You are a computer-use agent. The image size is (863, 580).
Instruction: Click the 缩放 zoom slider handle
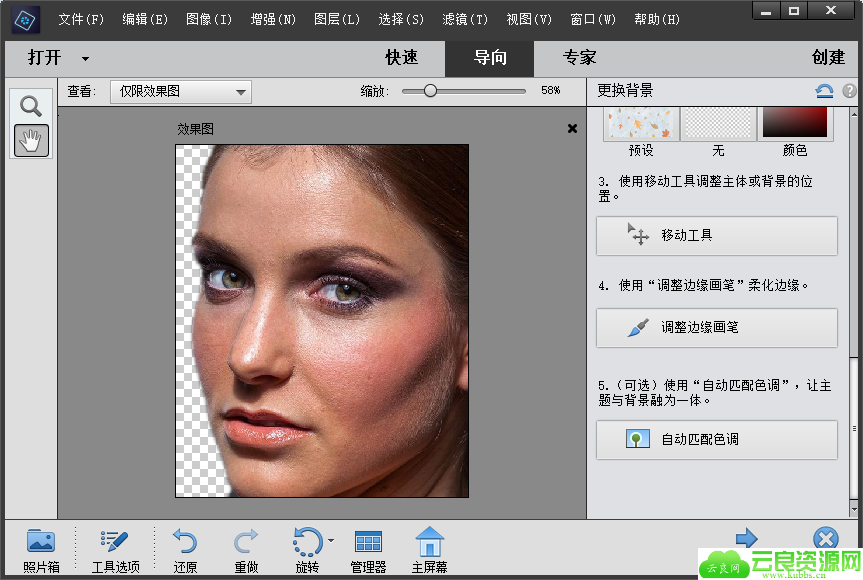(x=430, y=91)
